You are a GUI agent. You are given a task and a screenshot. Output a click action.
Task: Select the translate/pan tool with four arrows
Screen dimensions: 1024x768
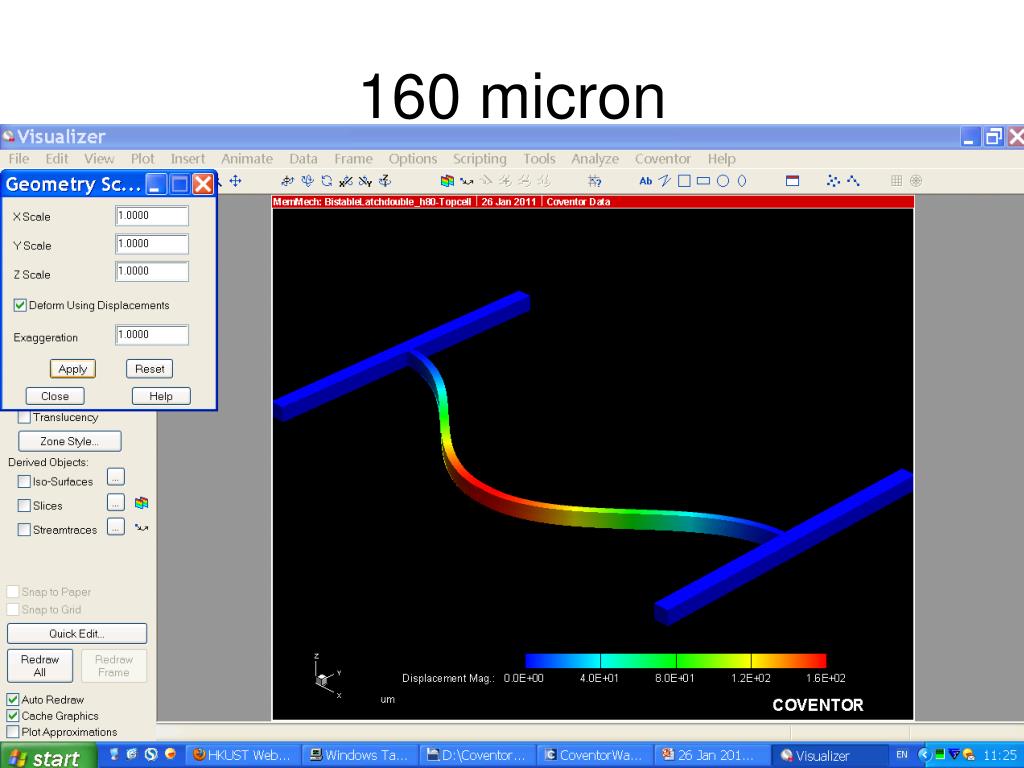(x=236, y=181)
